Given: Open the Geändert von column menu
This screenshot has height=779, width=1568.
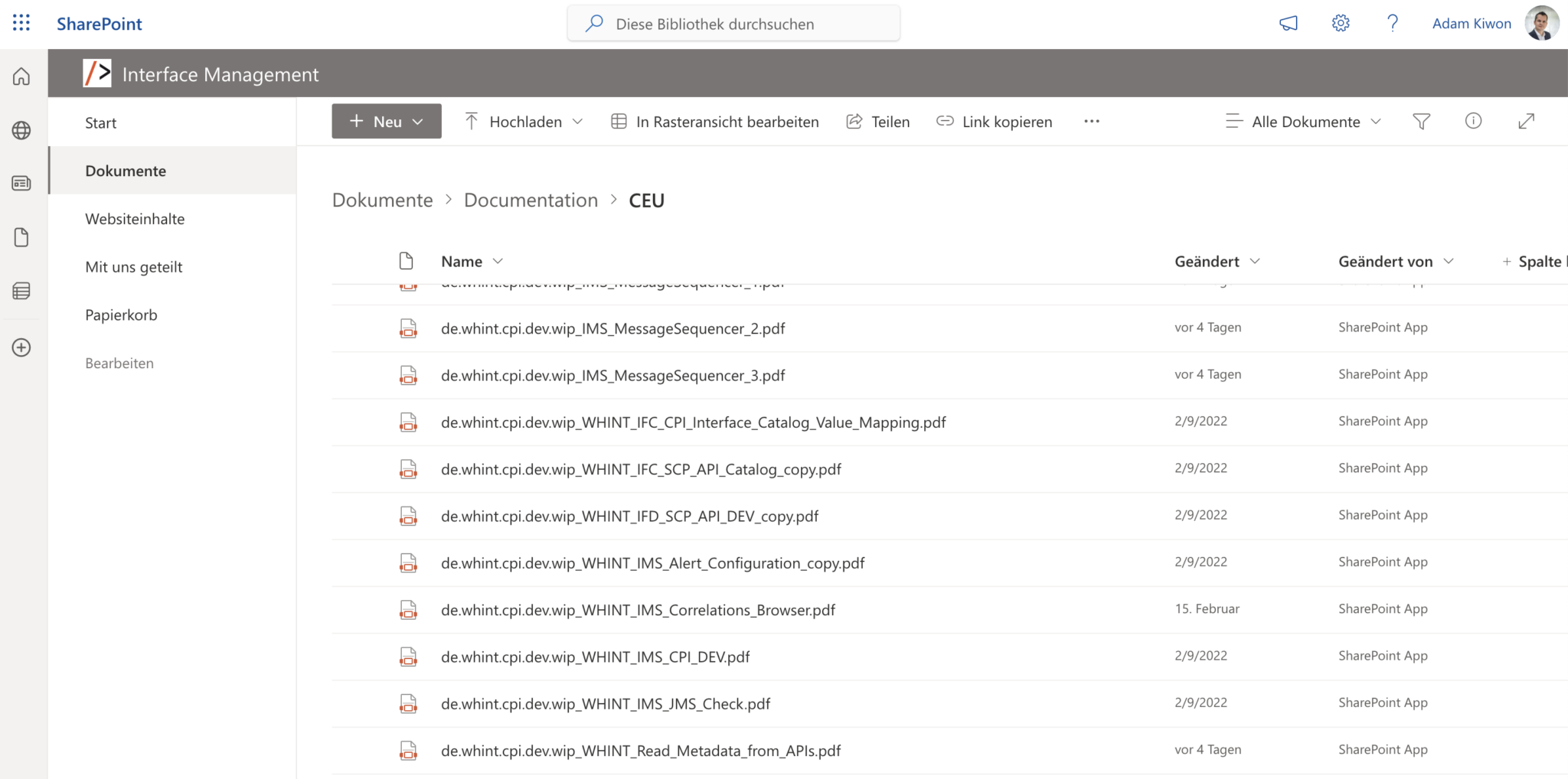Looking at the screenshot, I should (1396, 262).
